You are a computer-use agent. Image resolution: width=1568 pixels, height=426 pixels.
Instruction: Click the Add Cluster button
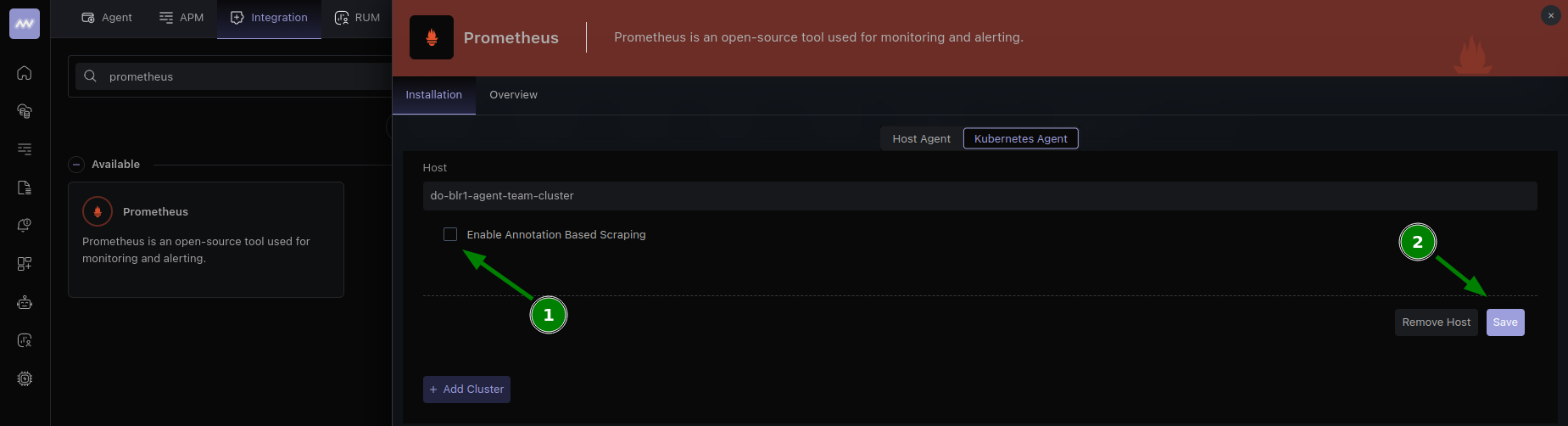click(466, 390)
